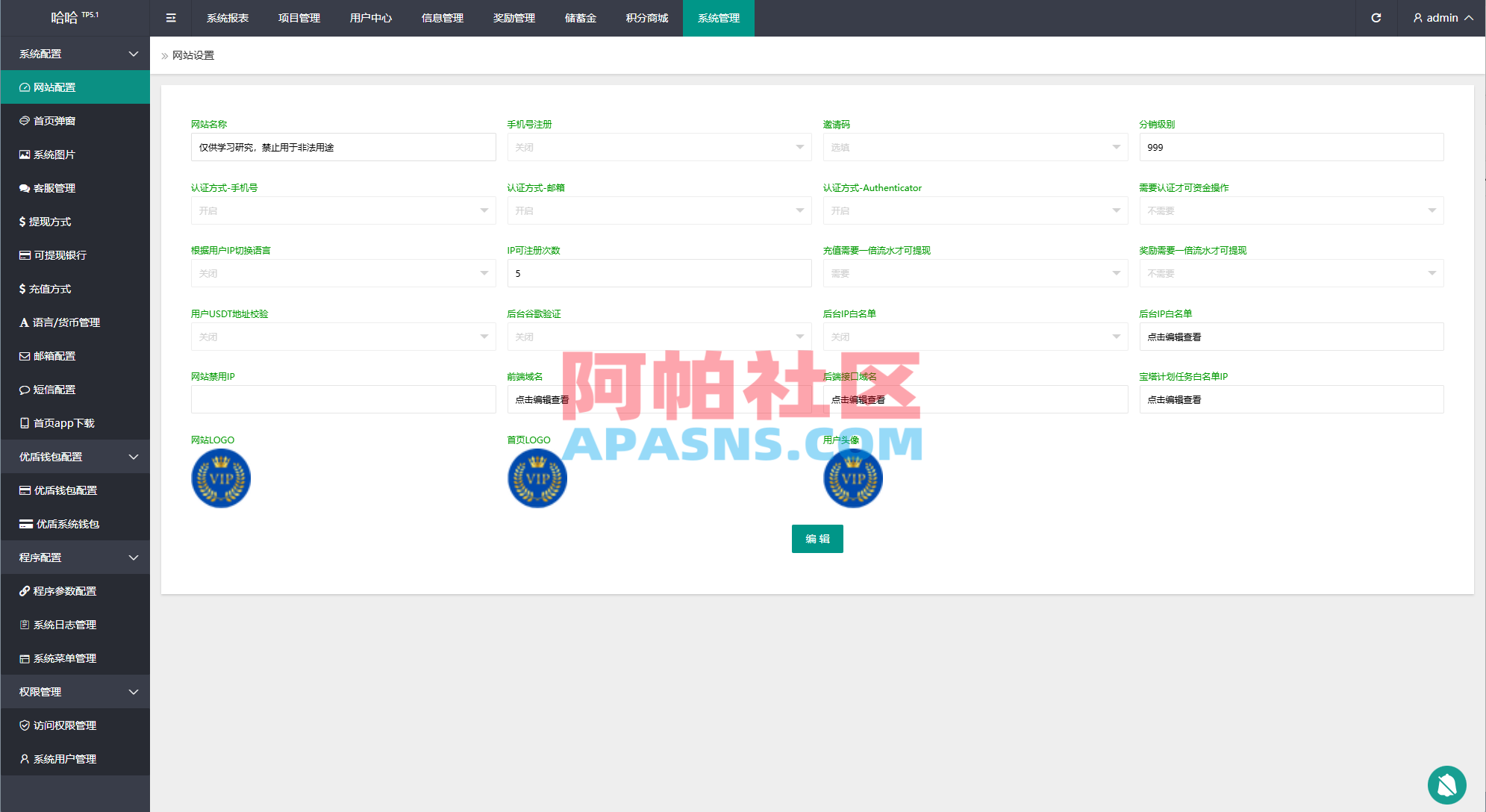Click the refresh icon in top bar
This screenshot has width=1486, height=812.
coord(1376,17)
